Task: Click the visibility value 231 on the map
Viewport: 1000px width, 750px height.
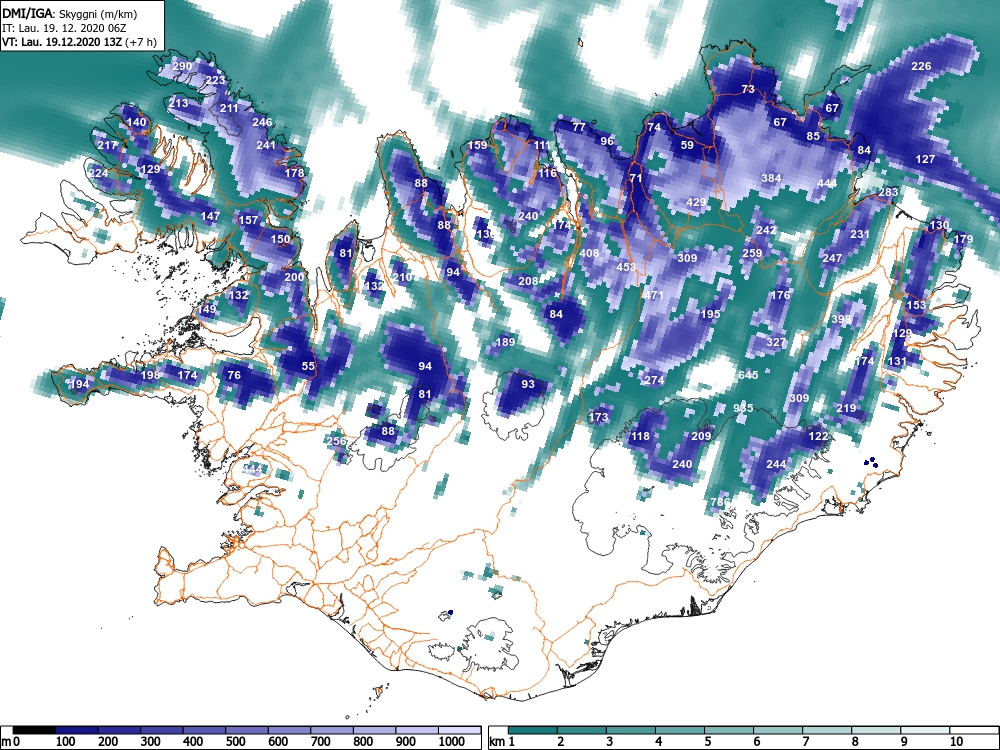Action: (860, 234)
